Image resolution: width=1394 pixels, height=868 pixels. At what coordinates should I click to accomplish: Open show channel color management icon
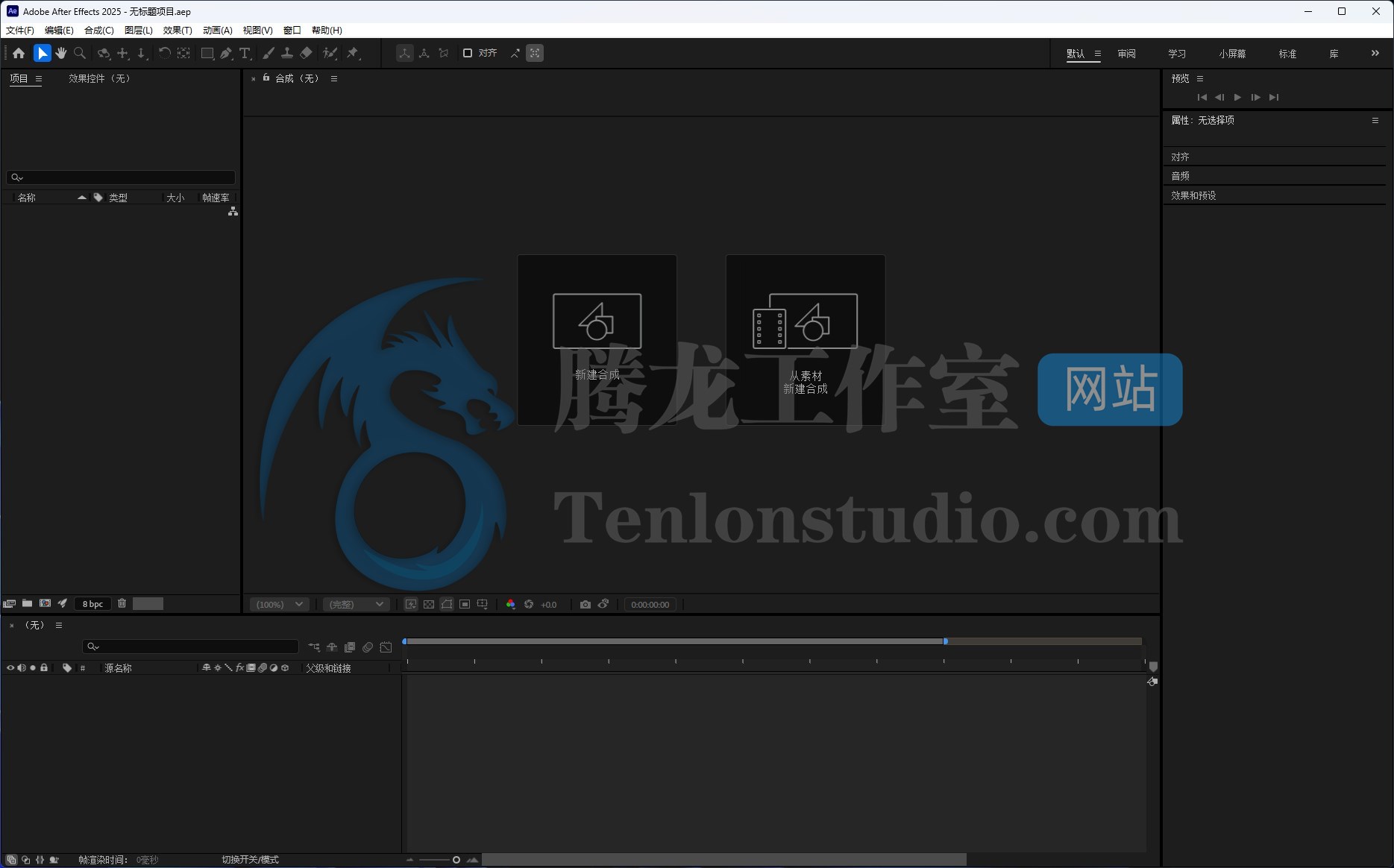point(511,604)
